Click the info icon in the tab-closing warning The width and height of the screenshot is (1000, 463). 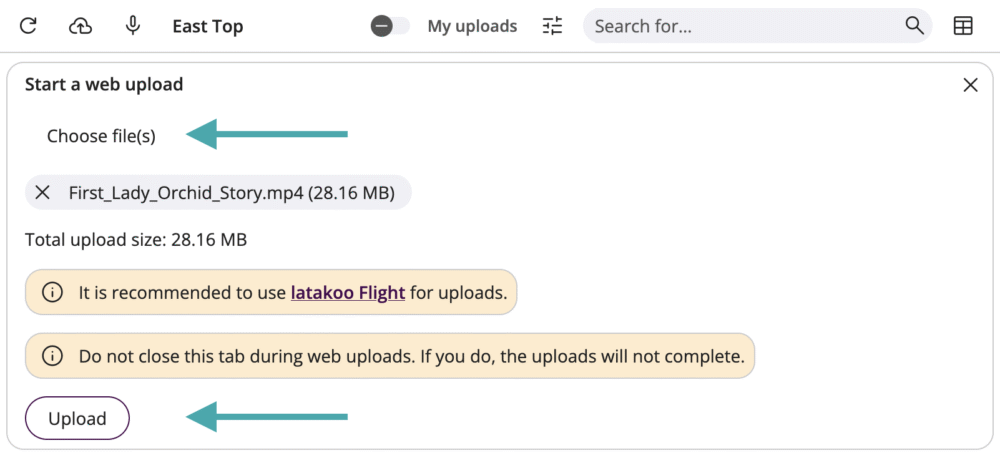coord(52,356)
